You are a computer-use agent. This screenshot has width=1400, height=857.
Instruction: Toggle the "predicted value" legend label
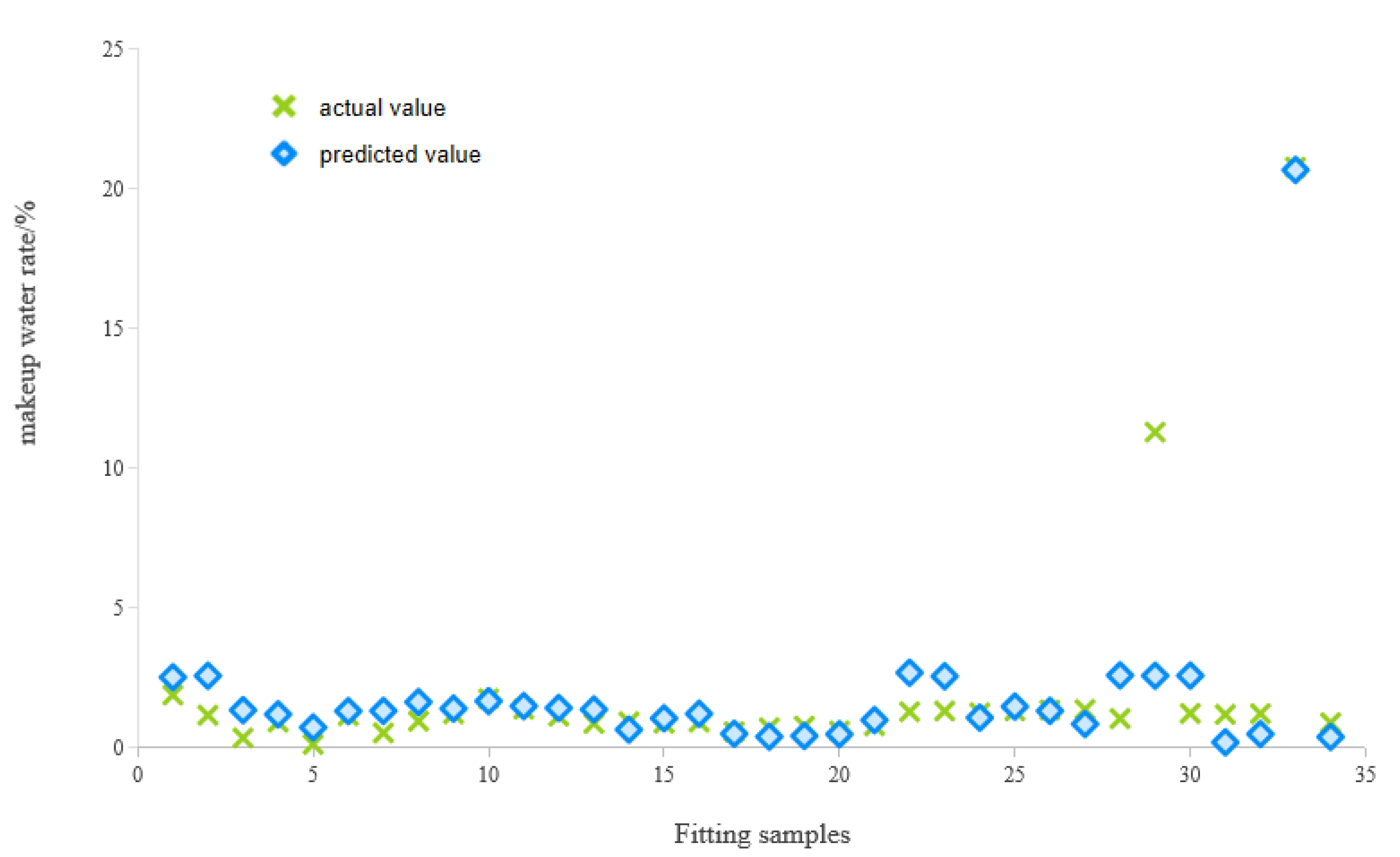(399, 155)
